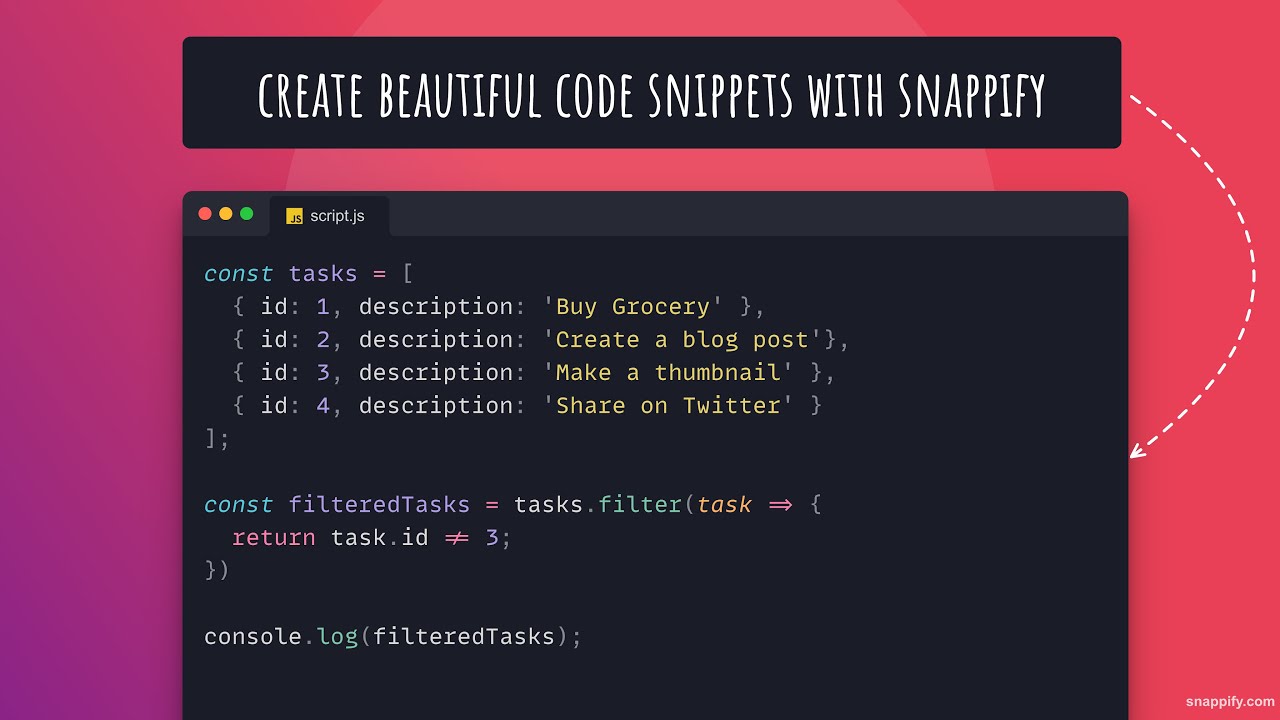1280x720 pixels.
Task: Click the string 'Create a blog post'
Action: click(682, 340)
